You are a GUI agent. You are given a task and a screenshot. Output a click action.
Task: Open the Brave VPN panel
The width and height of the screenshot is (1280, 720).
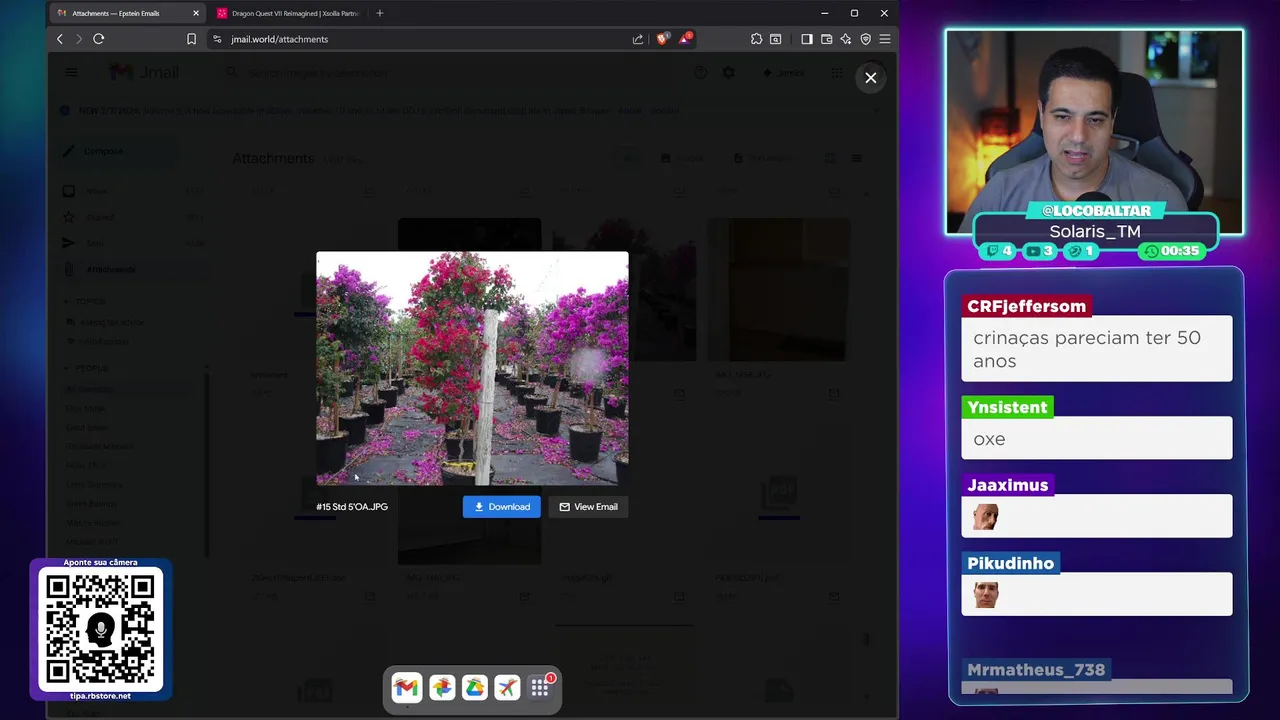click(x=866, y=39)
